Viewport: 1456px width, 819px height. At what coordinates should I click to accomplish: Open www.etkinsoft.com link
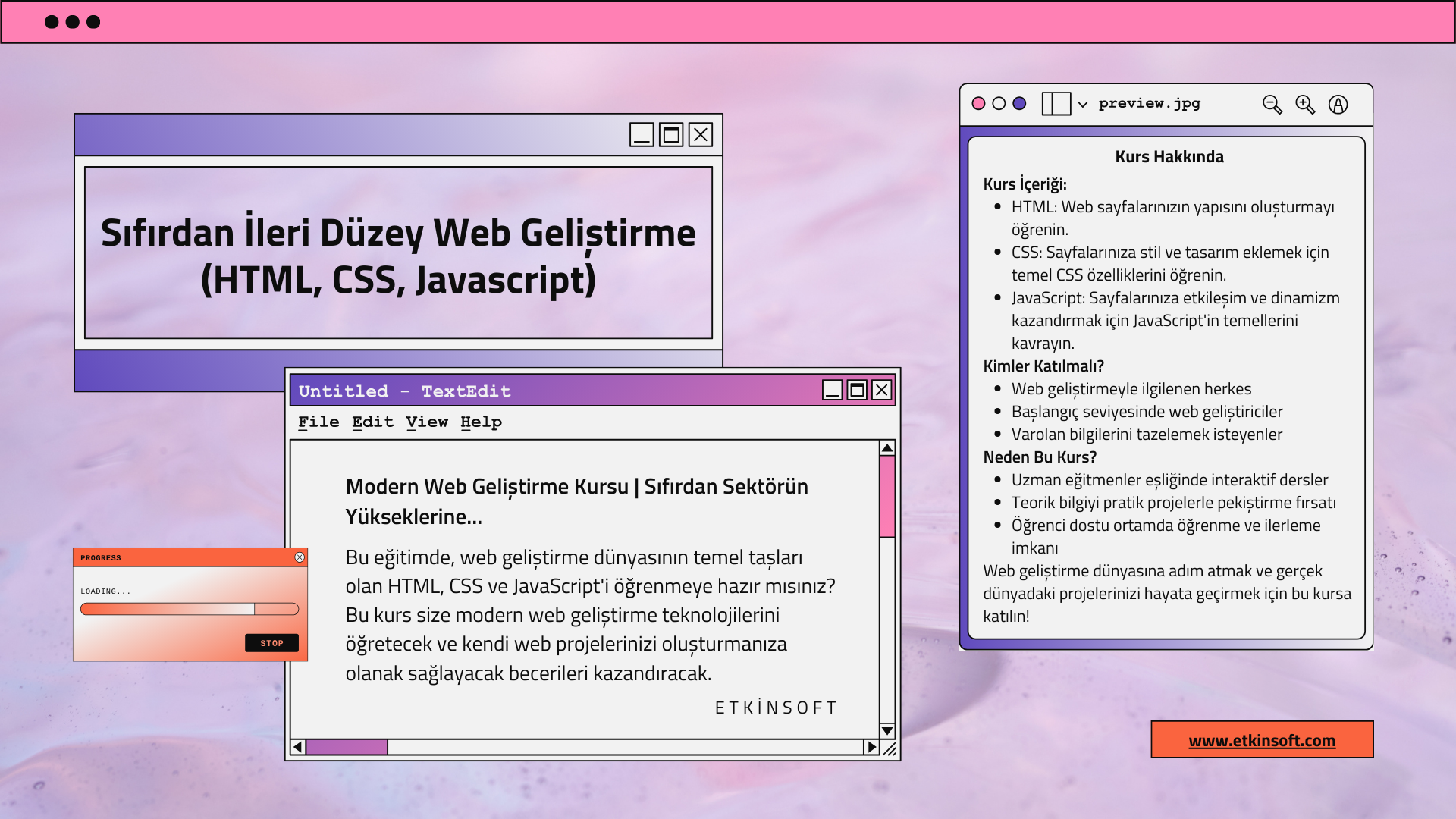tap(1262, 740)
